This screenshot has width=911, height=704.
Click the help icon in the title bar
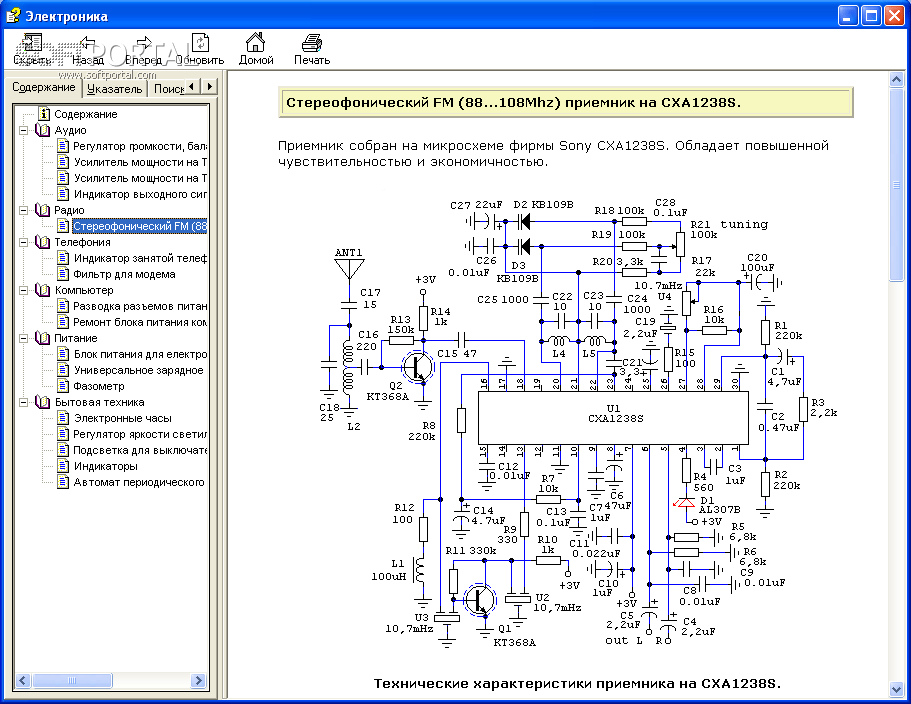[x=13, y=16]
